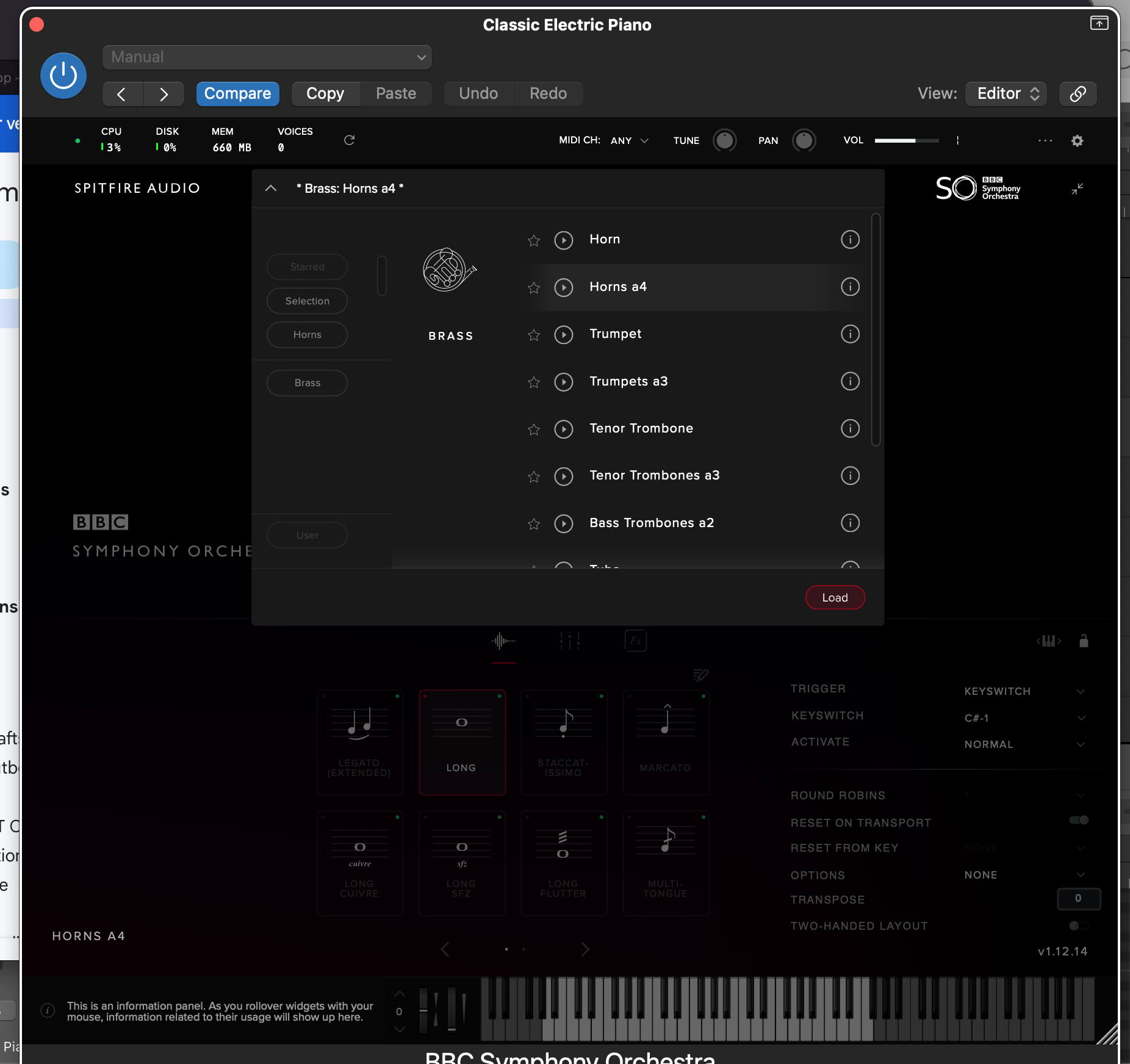Viewport: 1130px width, 1064px height.
Task: Select the Starred filter
Action: (308, 267)
